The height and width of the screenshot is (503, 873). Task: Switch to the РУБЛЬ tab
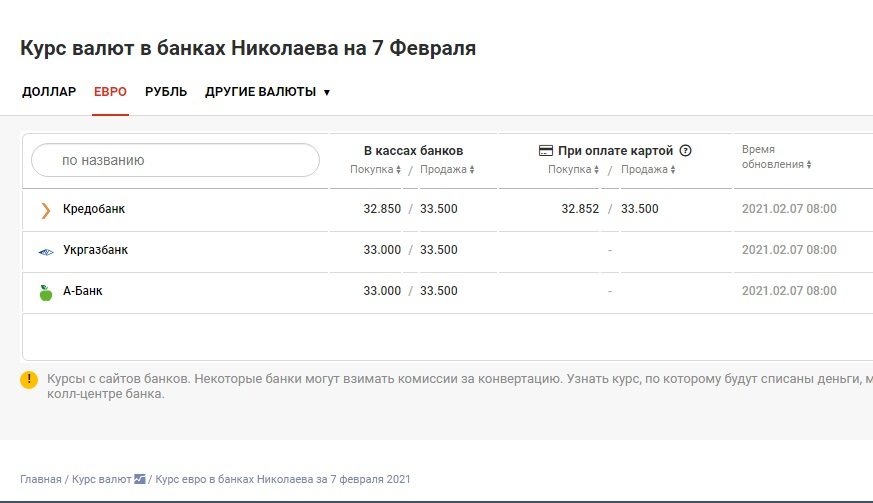coord(166,92)
